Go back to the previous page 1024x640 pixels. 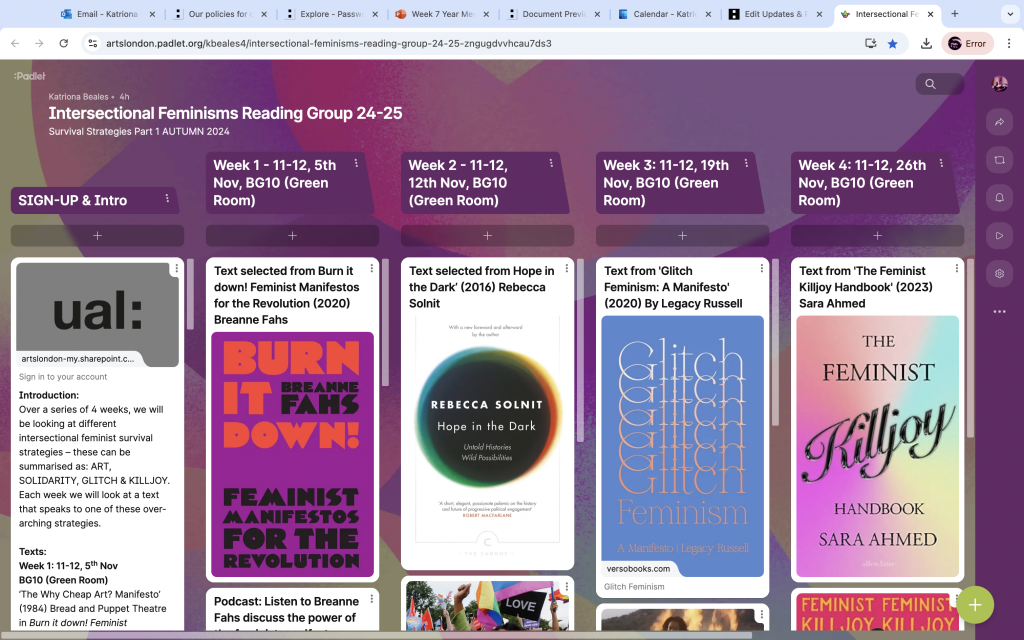(15, 44)
